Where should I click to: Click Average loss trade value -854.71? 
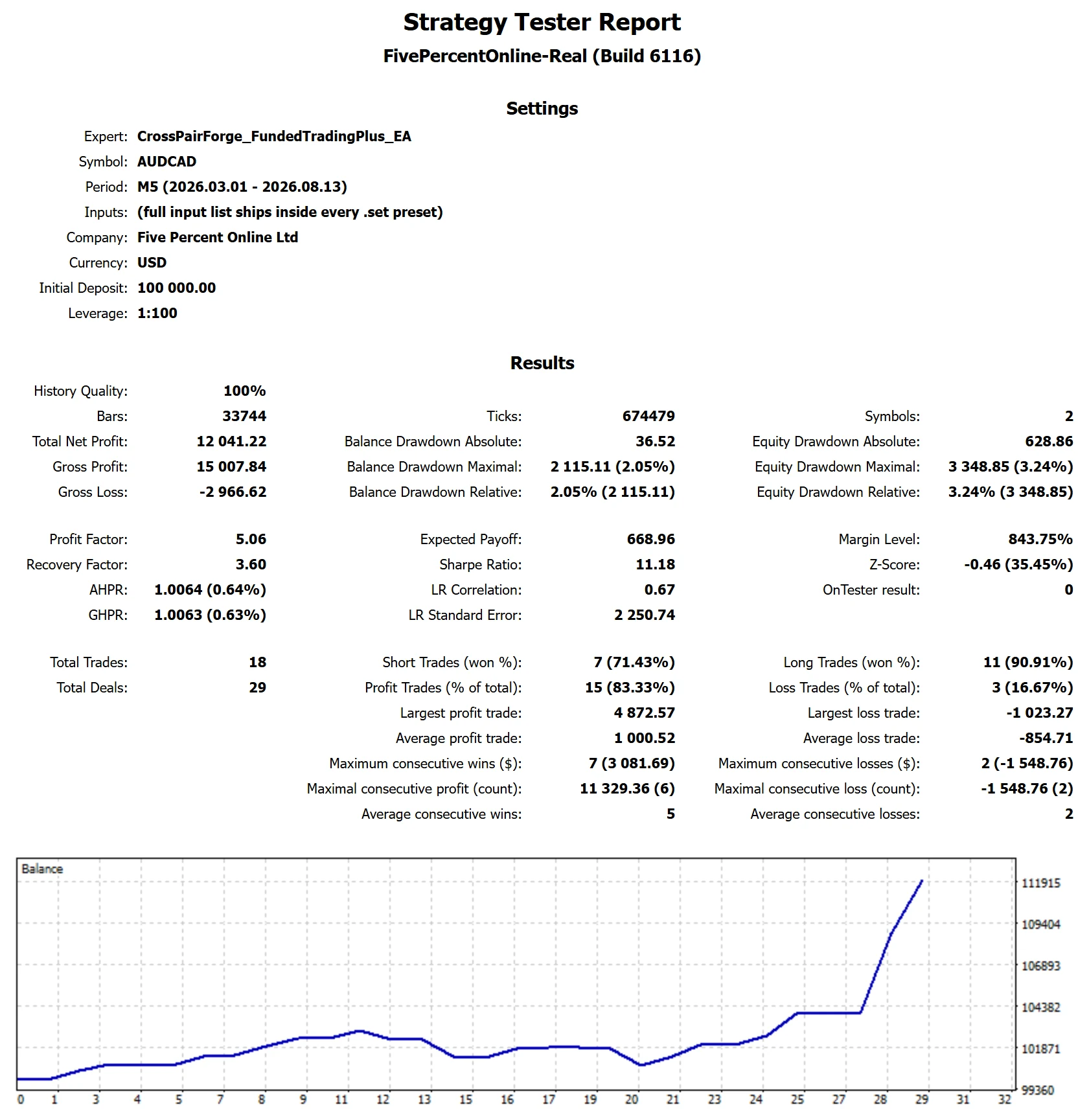1046,738
